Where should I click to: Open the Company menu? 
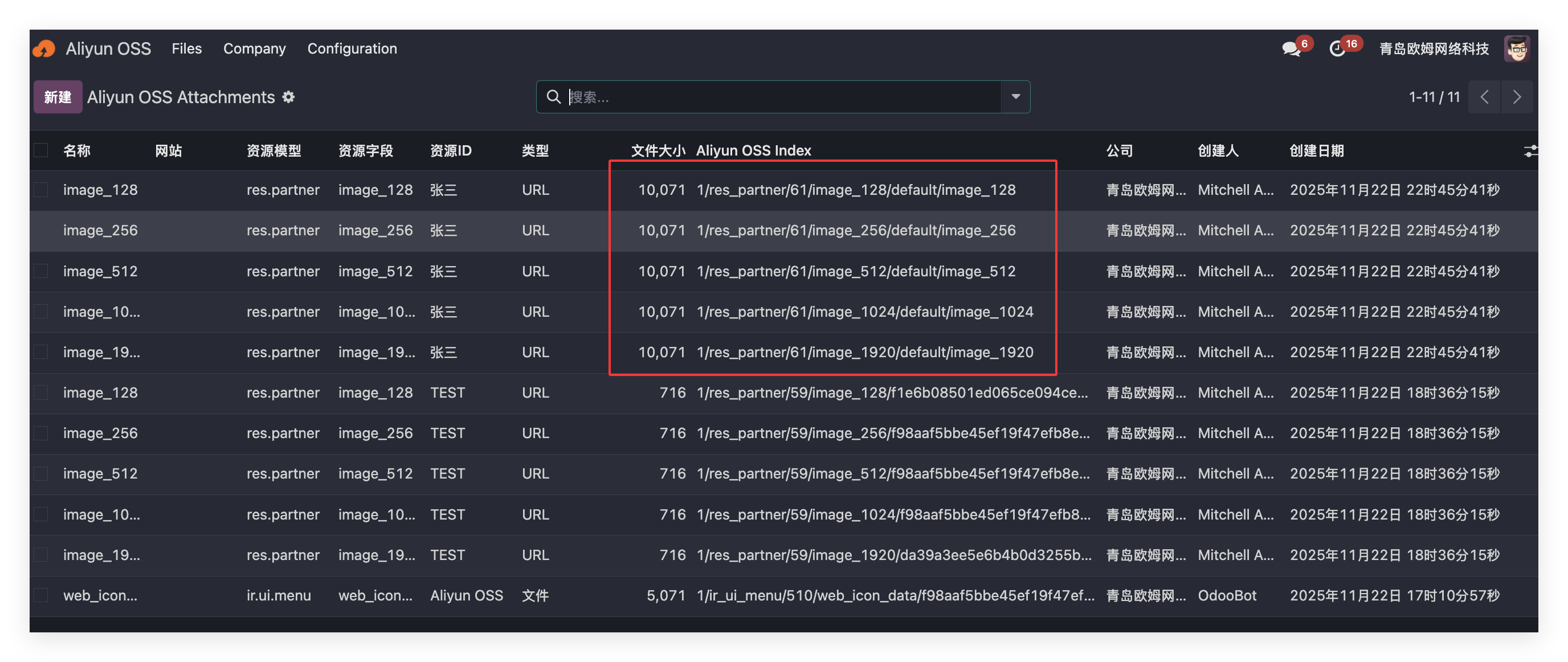(x=255, y=48)
